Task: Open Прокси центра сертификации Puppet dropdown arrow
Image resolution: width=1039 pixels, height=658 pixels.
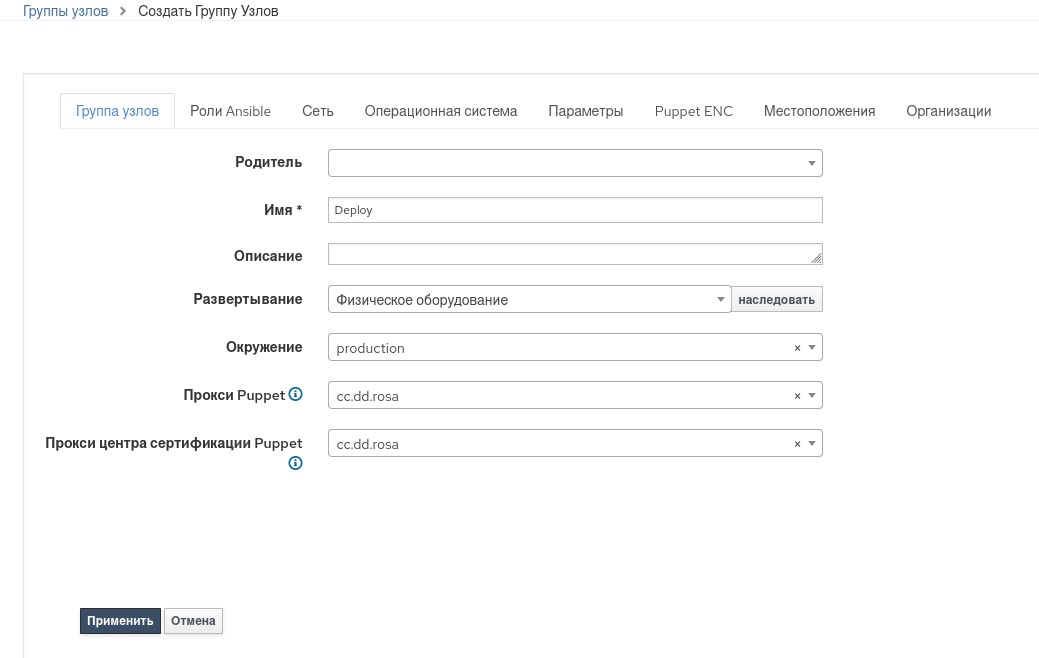Action: click(x=812, y=444)
